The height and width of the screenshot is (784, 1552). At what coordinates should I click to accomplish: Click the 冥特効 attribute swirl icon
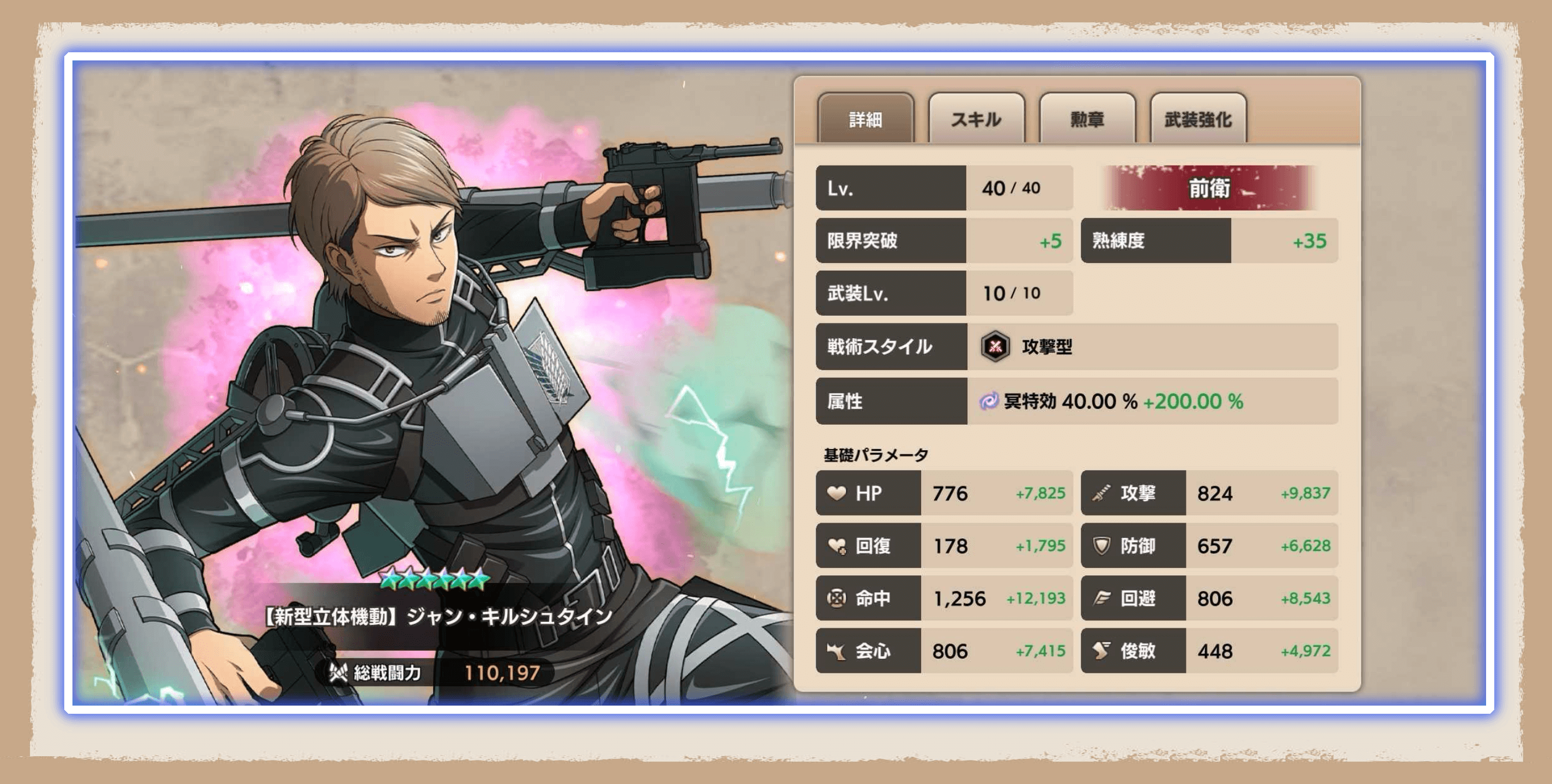[988, 400]
